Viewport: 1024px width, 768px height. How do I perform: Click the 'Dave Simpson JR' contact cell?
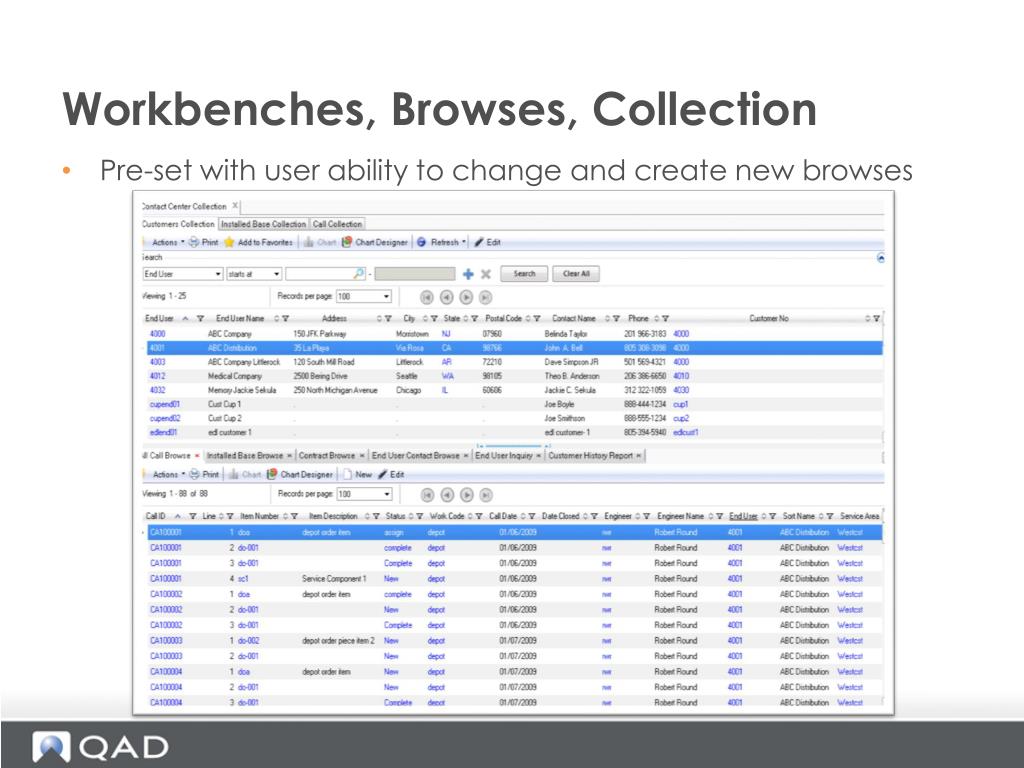[571, 362]
